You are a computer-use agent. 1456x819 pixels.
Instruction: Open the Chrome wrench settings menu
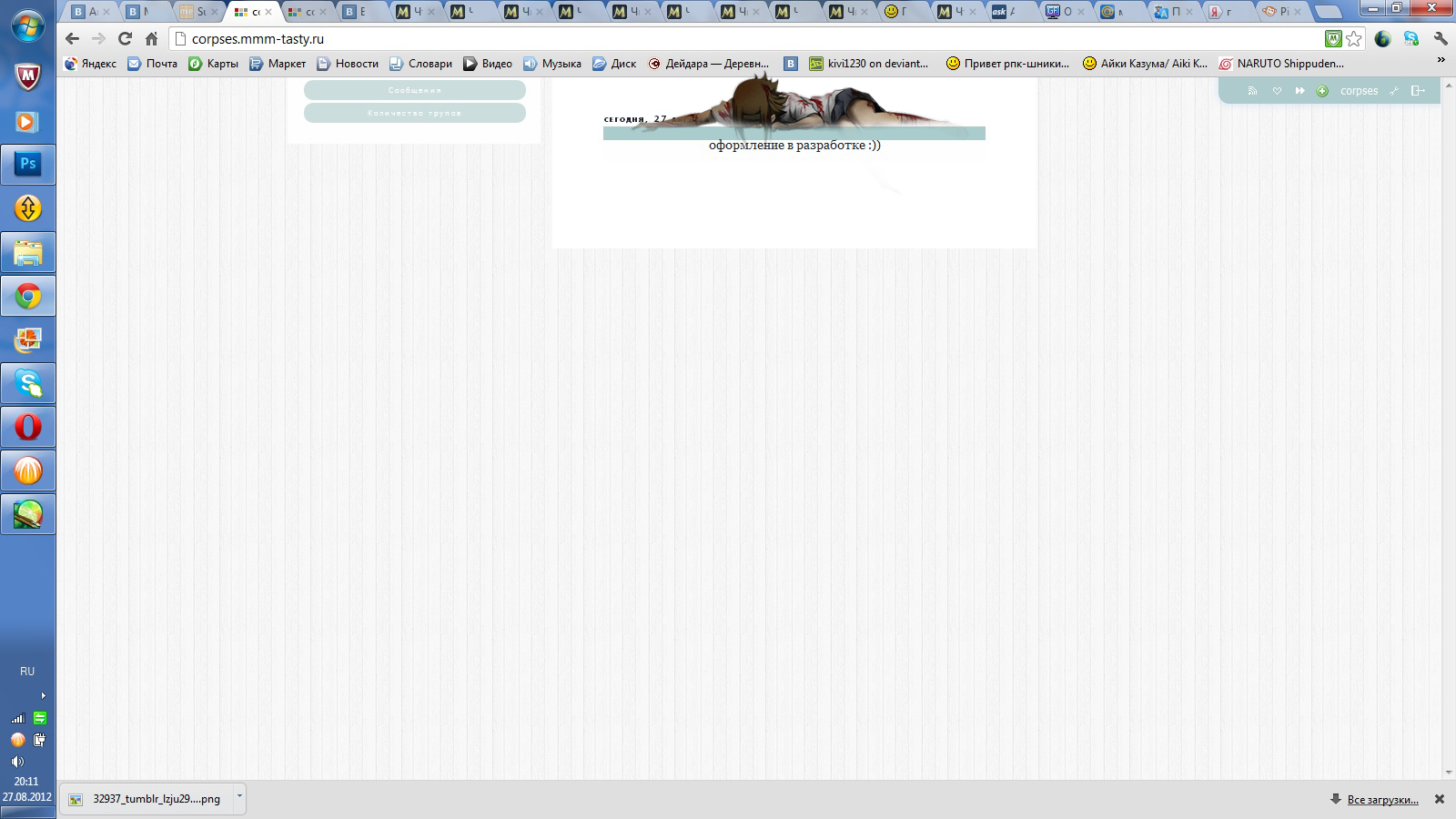pyautogui.click(x=1441, y=39)
